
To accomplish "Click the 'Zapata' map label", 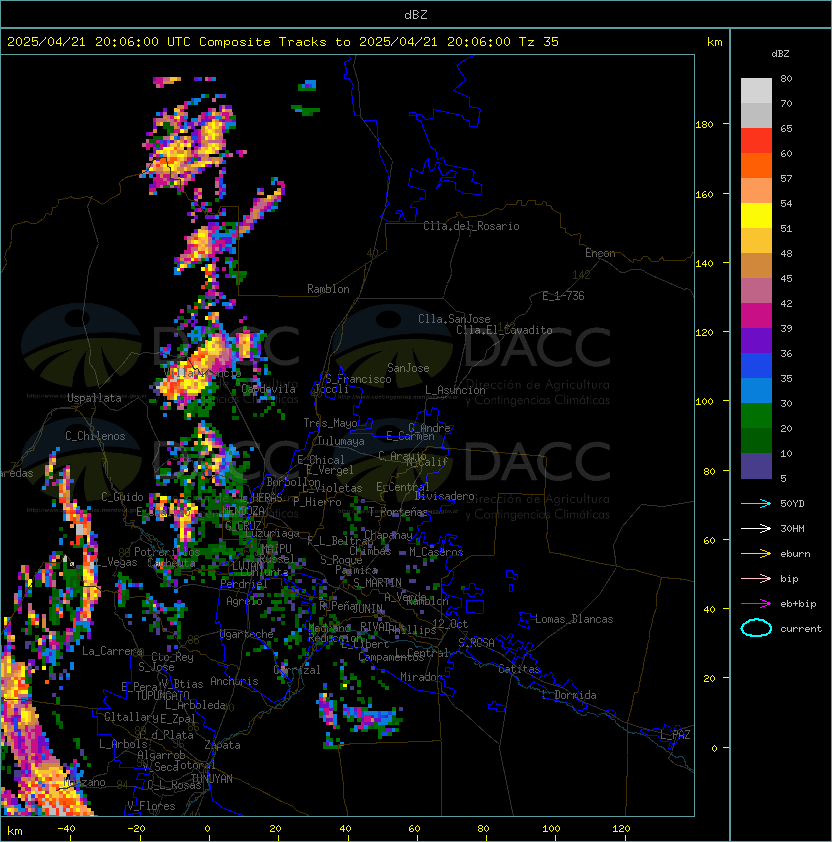I will click(222, 745).
